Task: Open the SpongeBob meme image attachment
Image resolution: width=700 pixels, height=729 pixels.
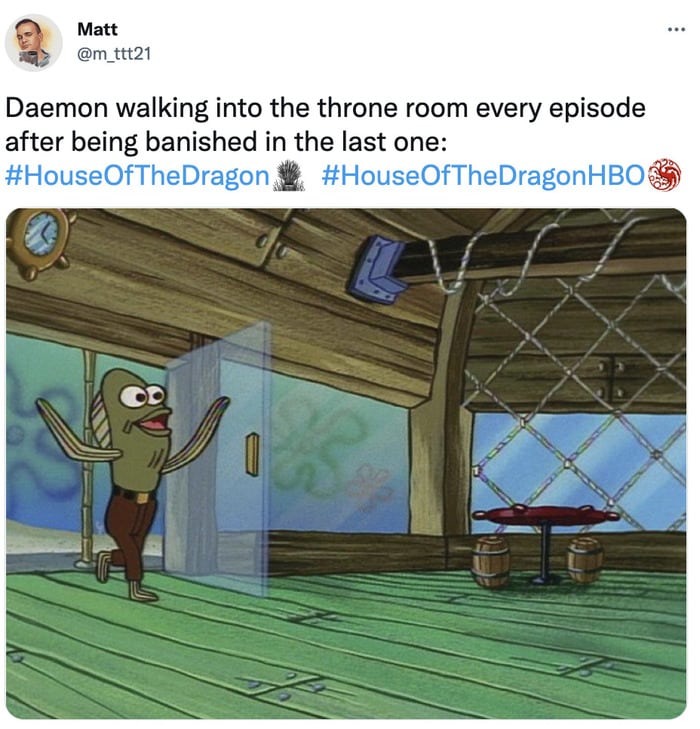Action: [346, 464]
